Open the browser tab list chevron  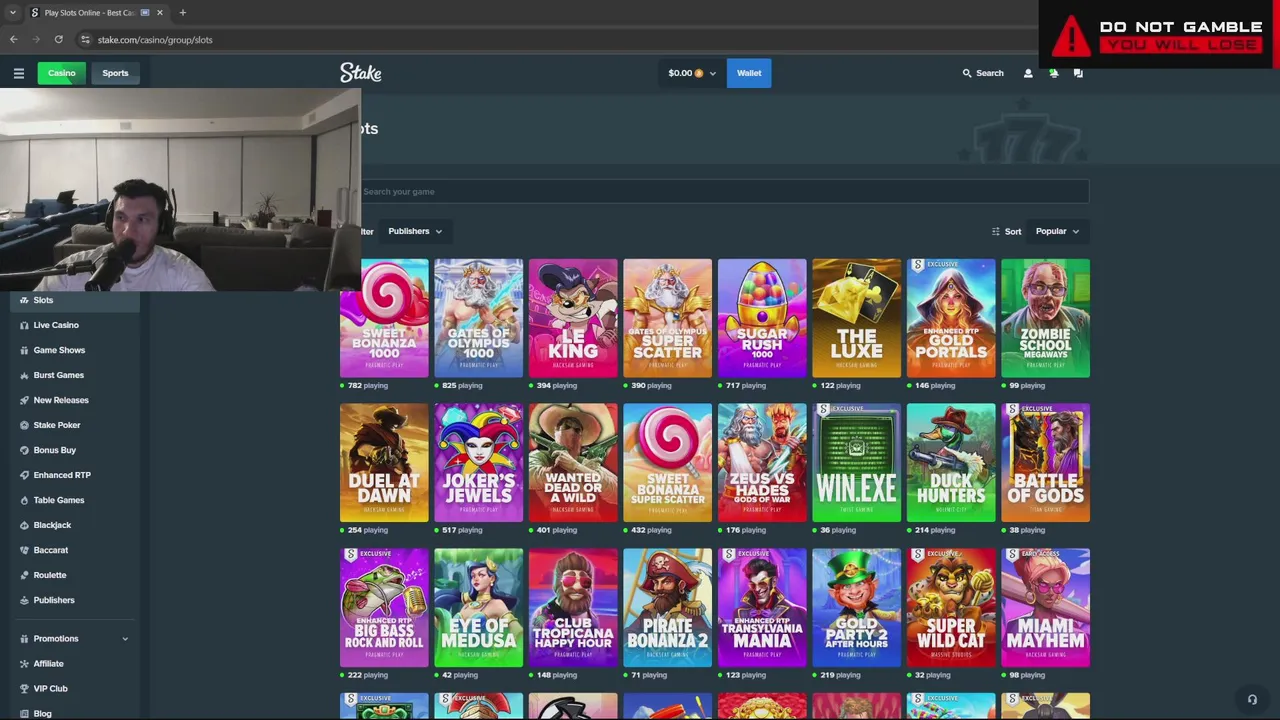click(12, 13)
